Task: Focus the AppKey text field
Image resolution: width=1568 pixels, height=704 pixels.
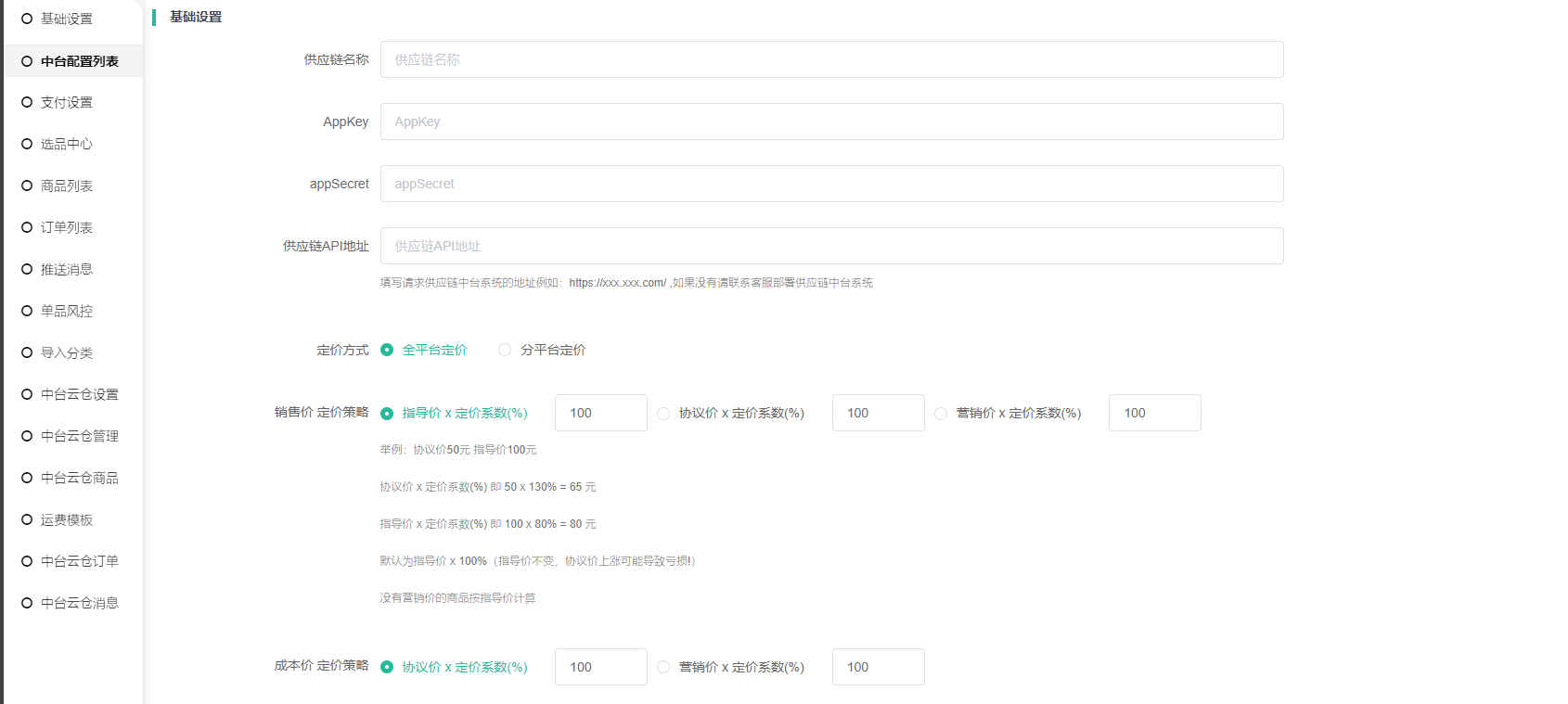Action: click(831, 122)
